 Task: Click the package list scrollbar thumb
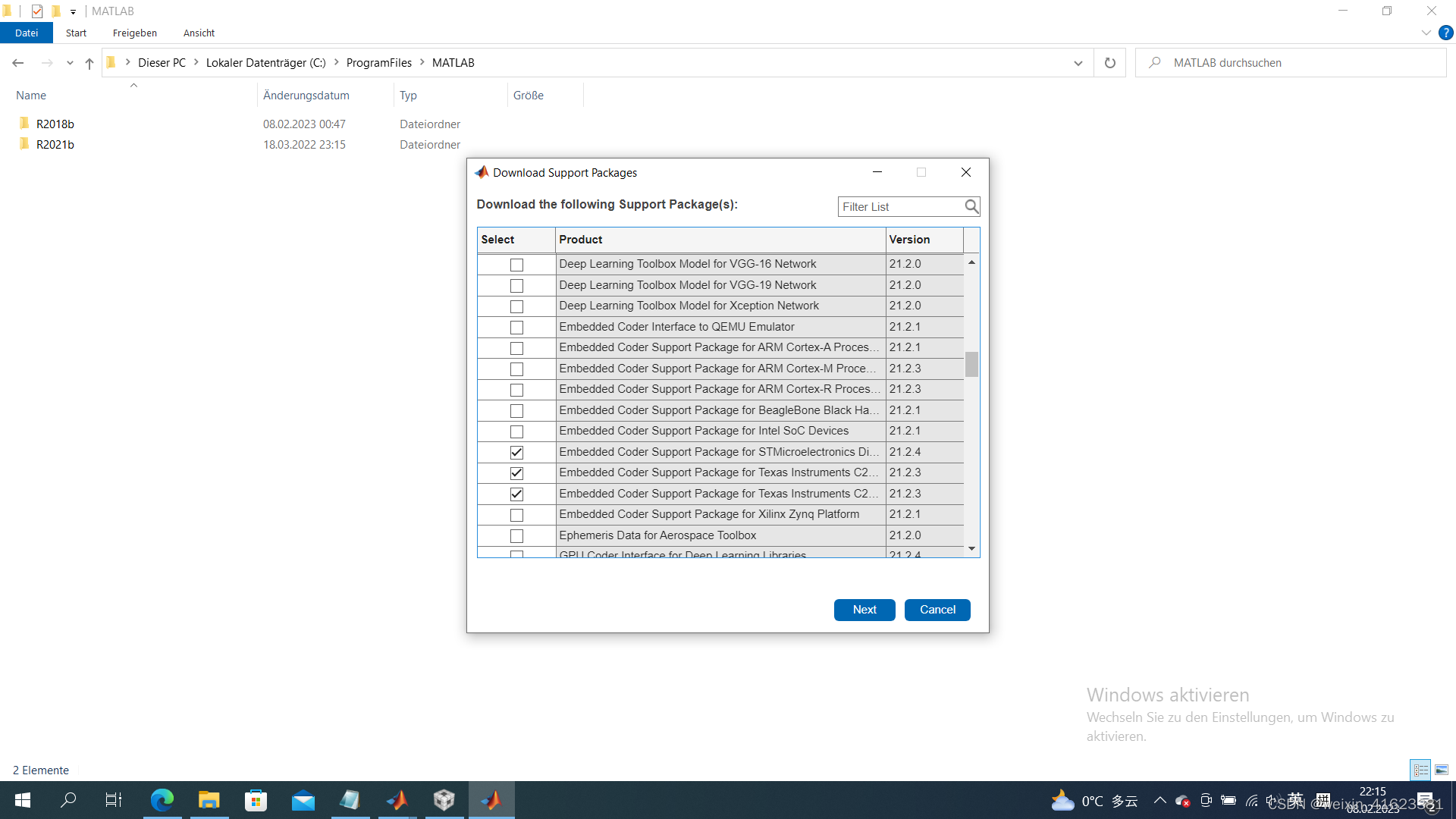[x=971, y=365]
